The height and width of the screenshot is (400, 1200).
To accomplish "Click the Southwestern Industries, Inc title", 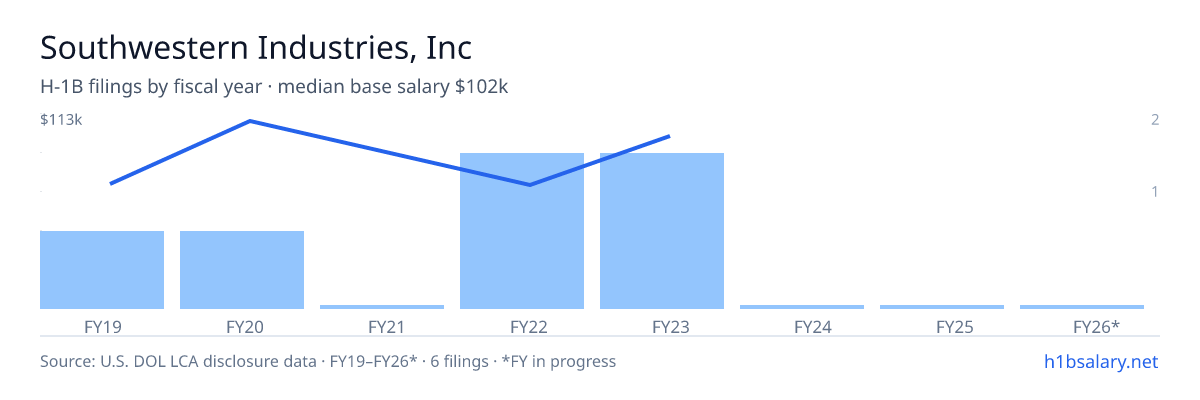I will pyautogui.click(x=255, y=48).
